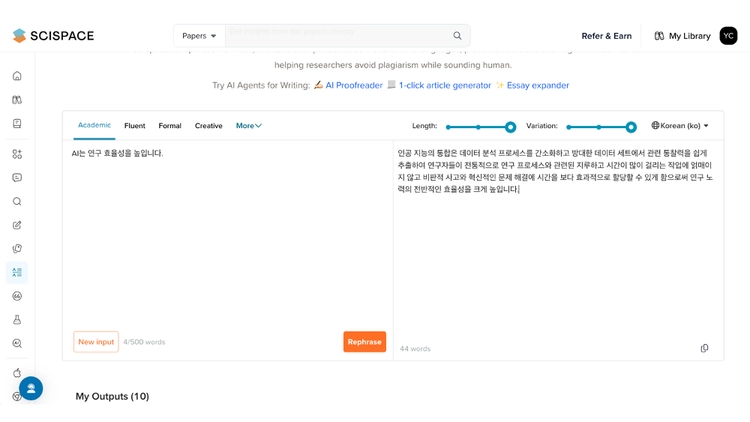Open the Korean (ko) language dropdown
Screen dimensions: 750x422
pos(680,126)
